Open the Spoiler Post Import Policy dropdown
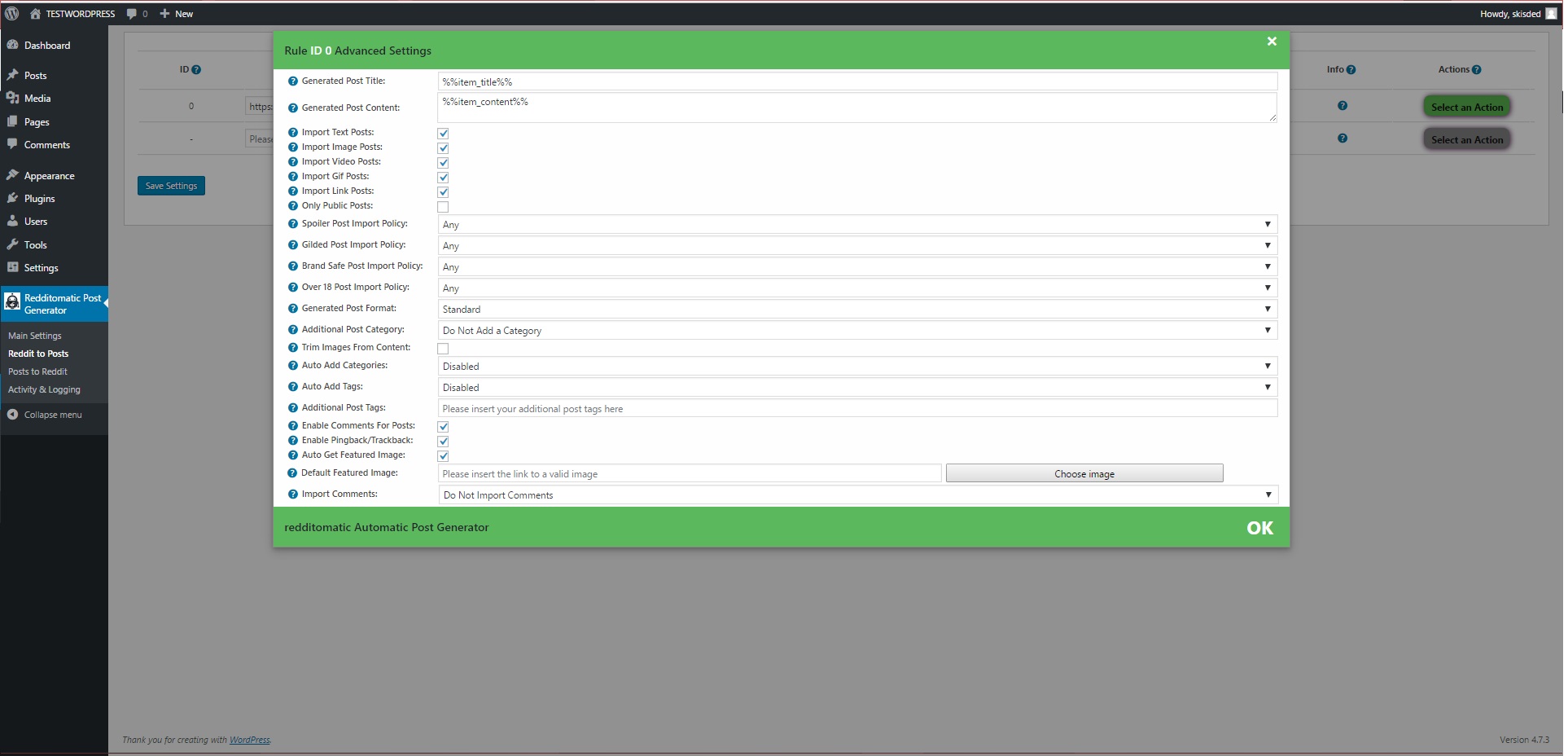The width and height of the screenshot is (1568, 756). pyautogui.click(x=857, y=225)
